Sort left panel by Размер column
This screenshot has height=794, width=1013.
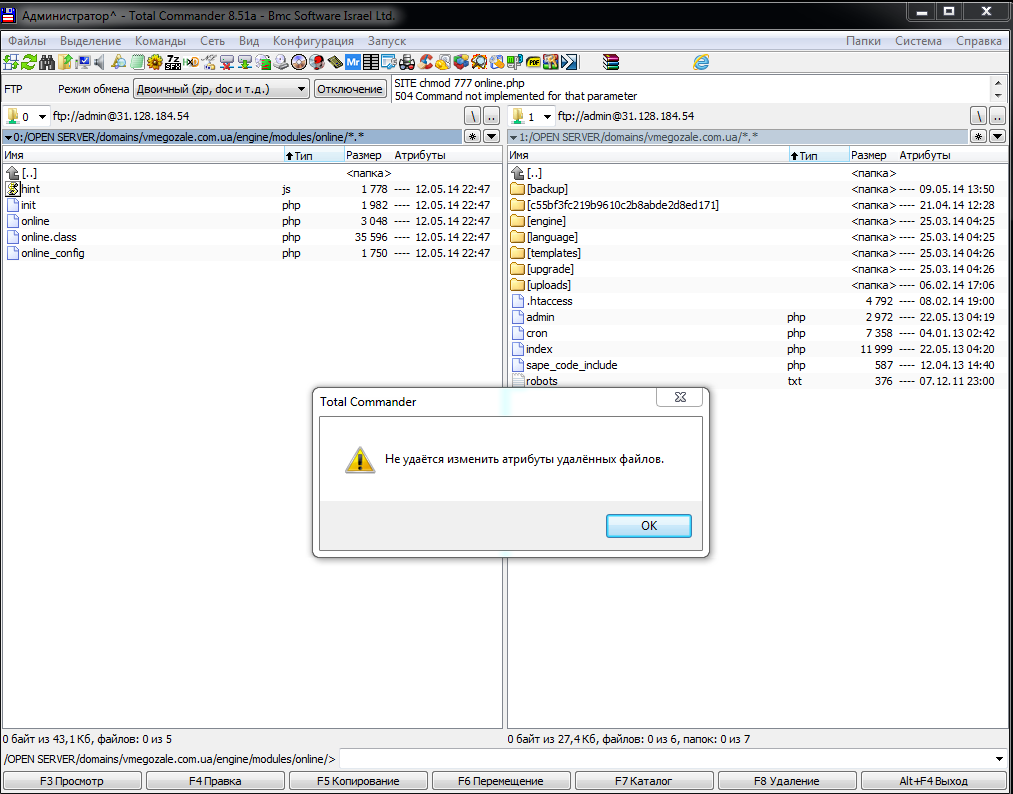point(364,156)
